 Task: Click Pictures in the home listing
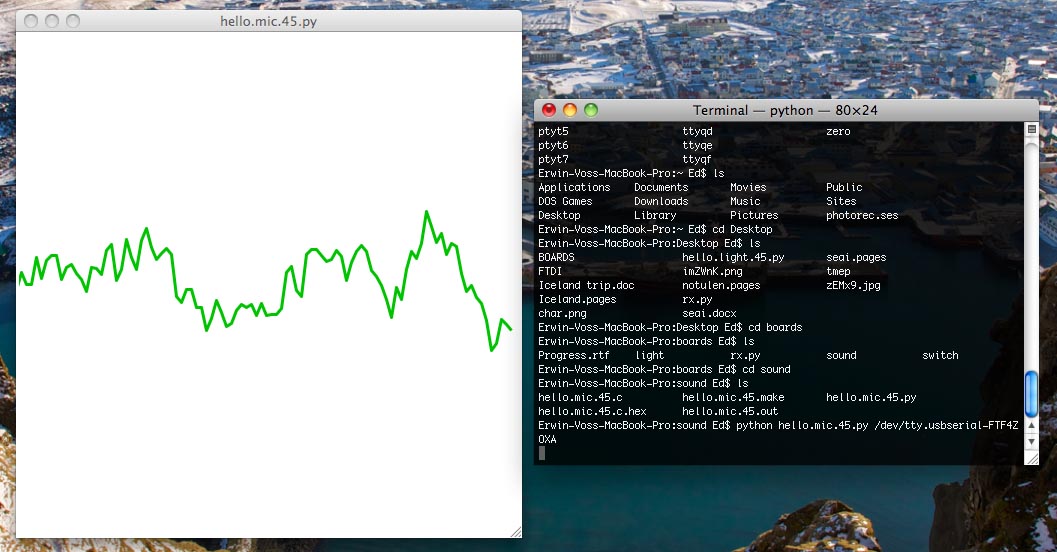pyautogui.click(x=754, y=216)
